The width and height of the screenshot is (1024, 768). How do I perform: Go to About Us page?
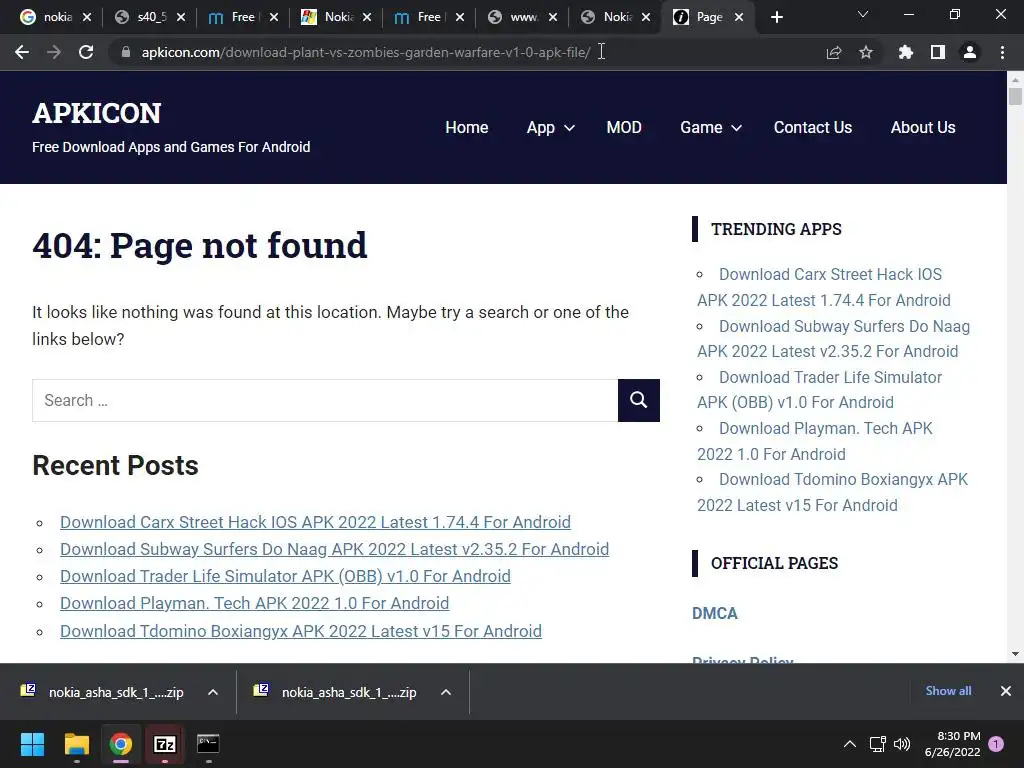pos(923,127)
